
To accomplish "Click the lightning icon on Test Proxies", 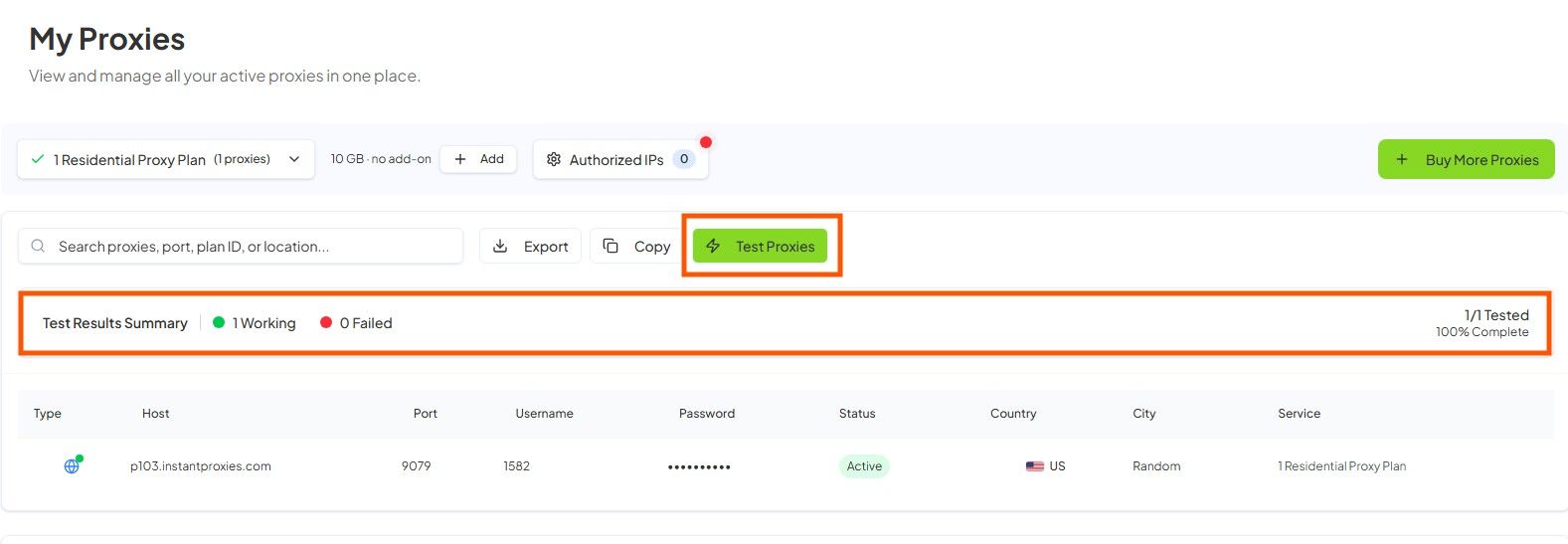I will [x=713, y=246].
